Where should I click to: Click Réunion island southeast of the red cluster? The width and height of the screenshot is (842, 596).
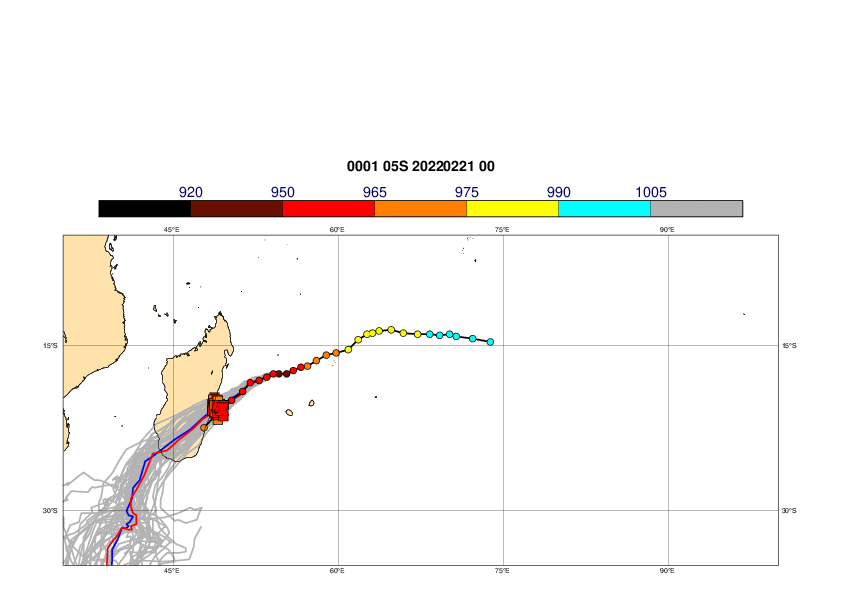pos(289,412)
